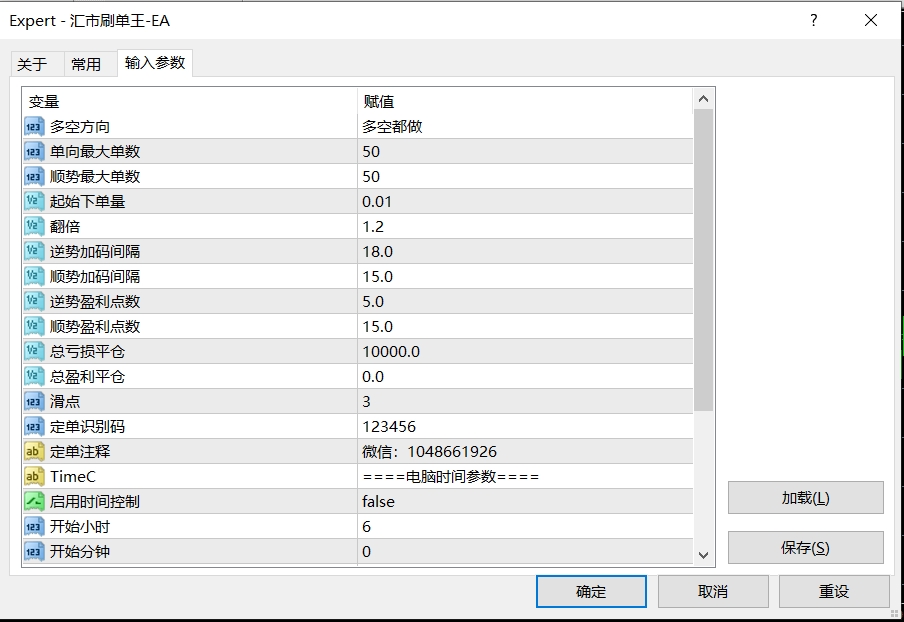Click the 重设 reset button
Viewport: 904px width, 622px height.
pos(834,591)
